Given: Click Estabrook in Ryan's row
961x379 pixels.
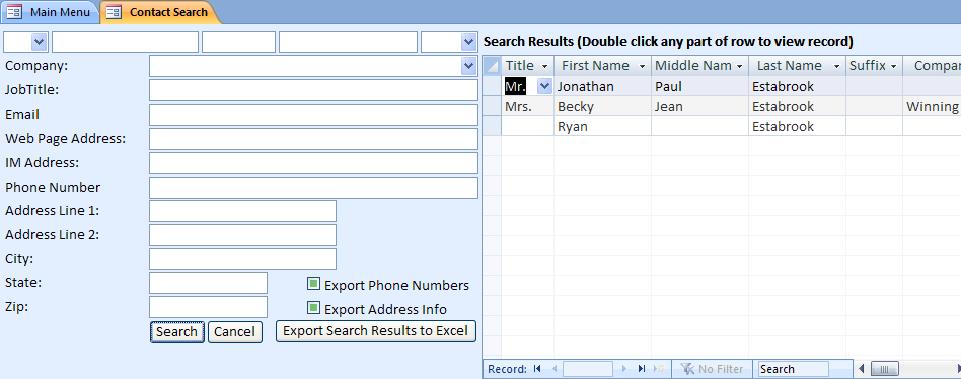Looking at the screenshot, I should (x=797, y=126).
